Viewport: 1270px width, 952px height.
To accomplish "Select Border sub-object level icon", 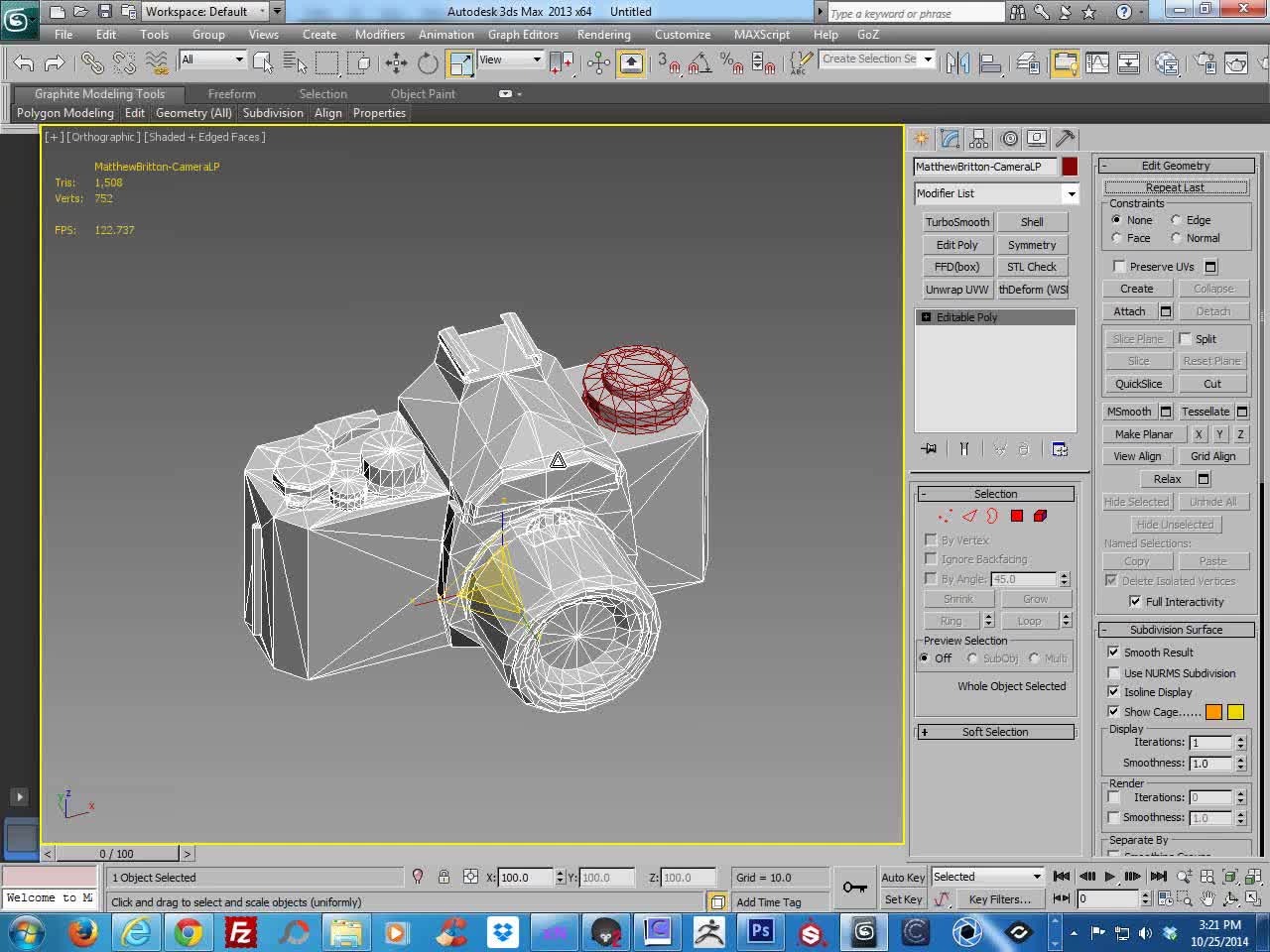I will [992, 516].
